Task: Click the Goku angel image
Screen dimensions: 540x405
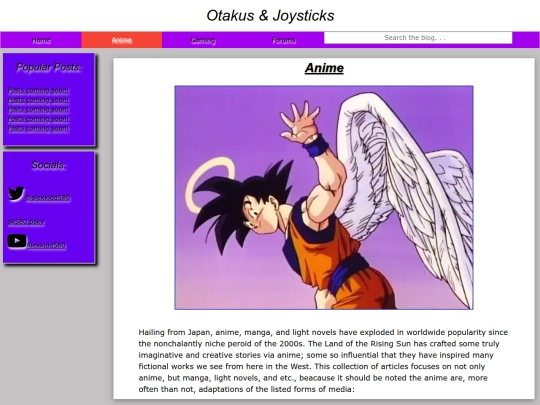Action: [x=324, y=198]
